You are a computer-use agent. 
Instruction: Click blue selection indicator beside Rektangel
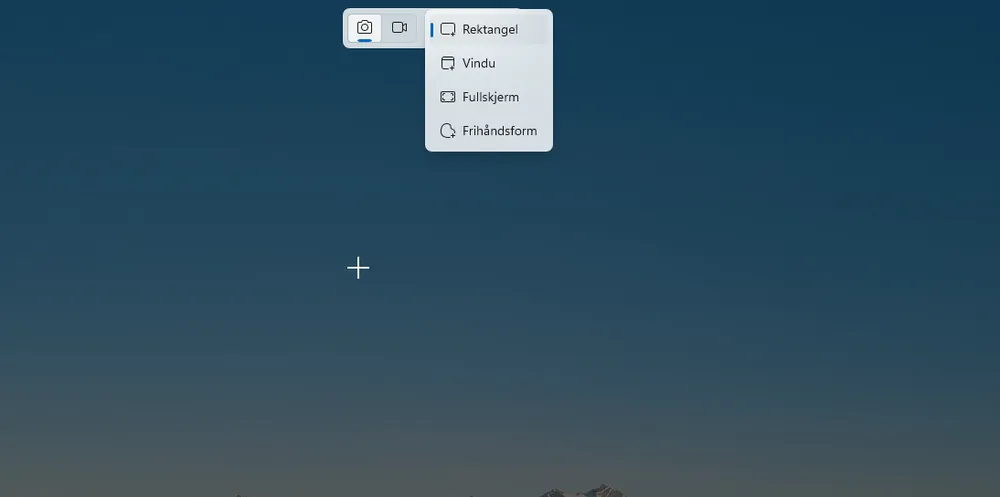[432, 30]
